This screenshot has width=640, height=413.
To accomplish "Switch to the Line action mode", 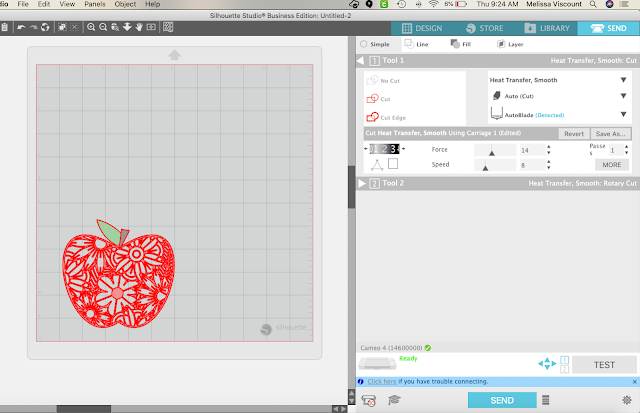I will (x=416, y=44).
